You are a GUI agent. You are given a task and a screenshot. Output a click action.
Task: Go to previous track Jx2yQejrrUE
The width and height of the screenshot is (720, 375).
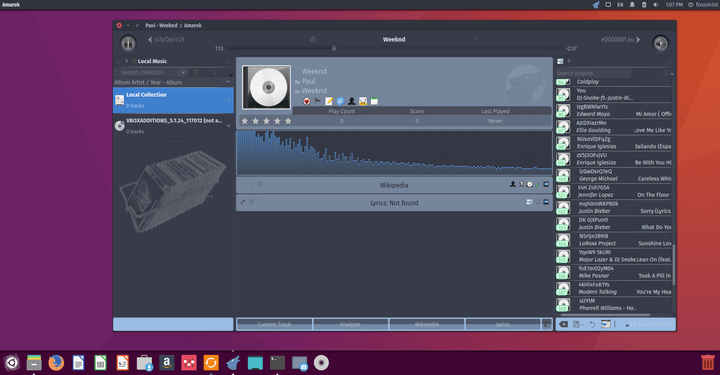point(166,39)
